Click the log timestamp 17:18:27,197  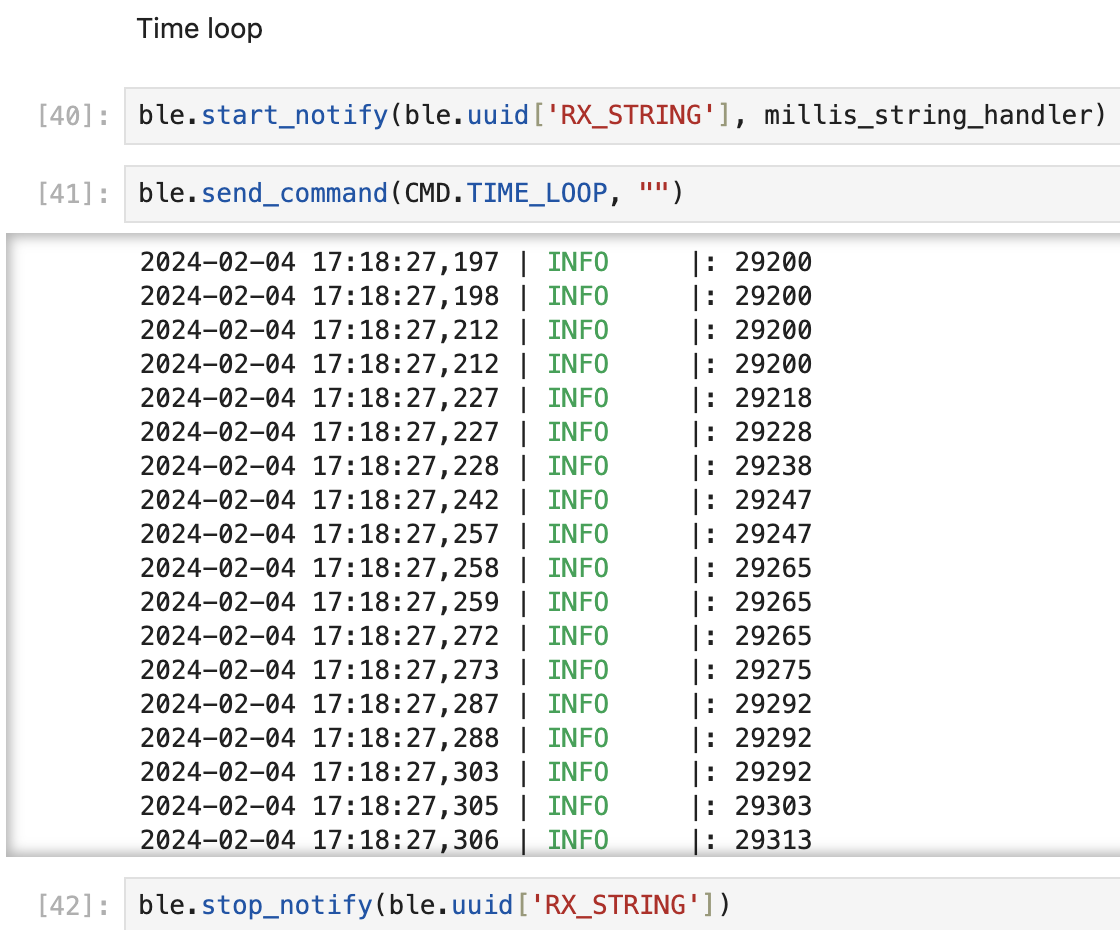pyautogui.click(x=406, y=262)
